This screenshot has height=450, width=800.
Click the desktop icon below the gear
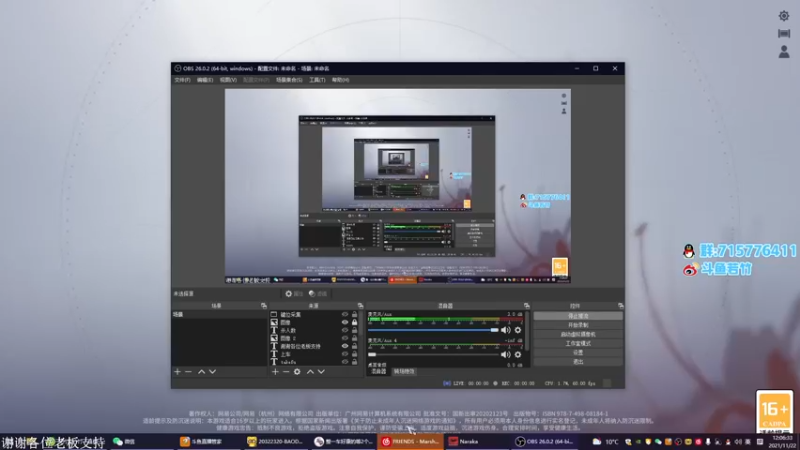pyautogui.click(x=784, y=33)
